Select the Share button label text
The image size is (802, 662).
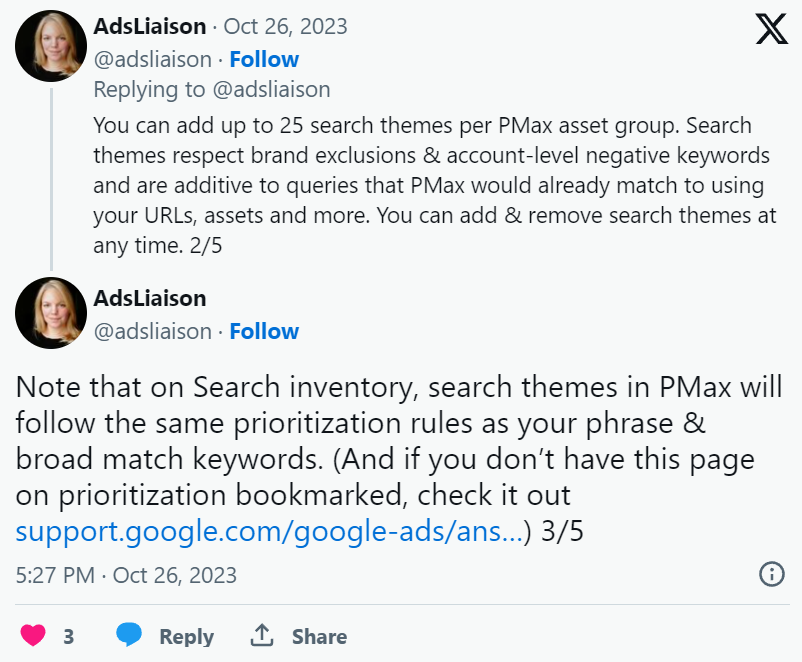[316, 636]
